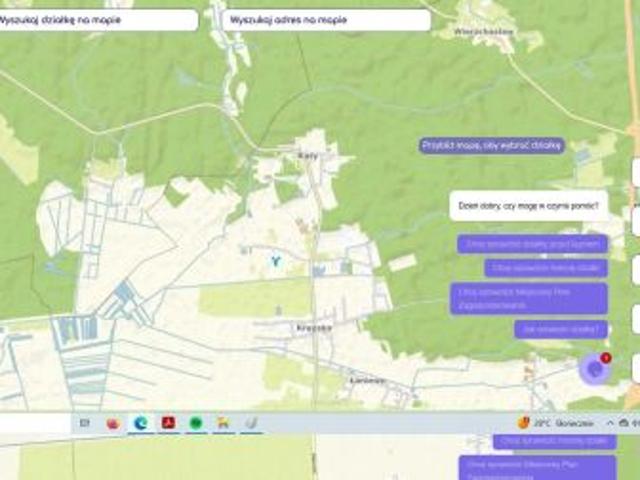Open the red-orange browser icon in taskbar
Viewport: 640px width, 480px height.
pos(113,423)
